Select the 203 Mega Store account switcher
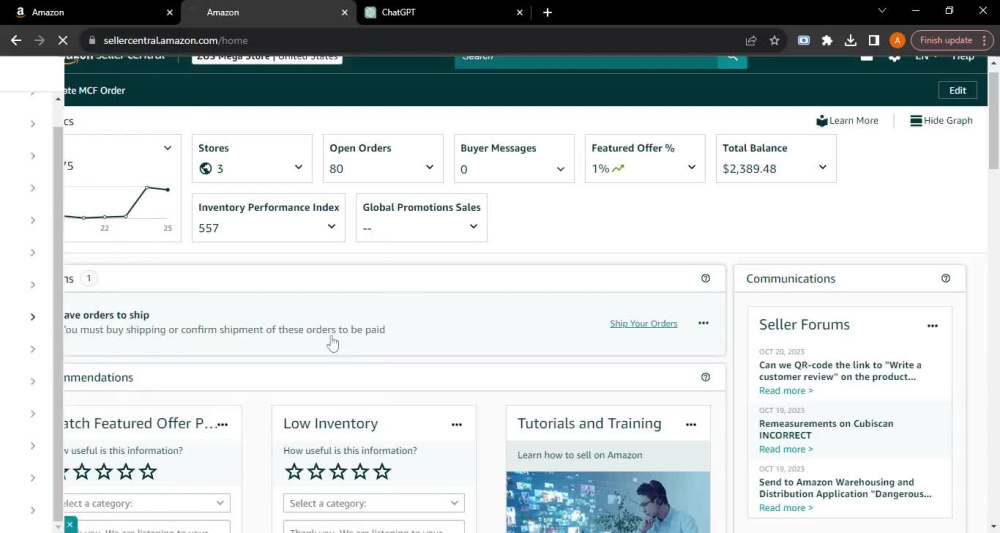1000x533 pixels. [267, 59]
